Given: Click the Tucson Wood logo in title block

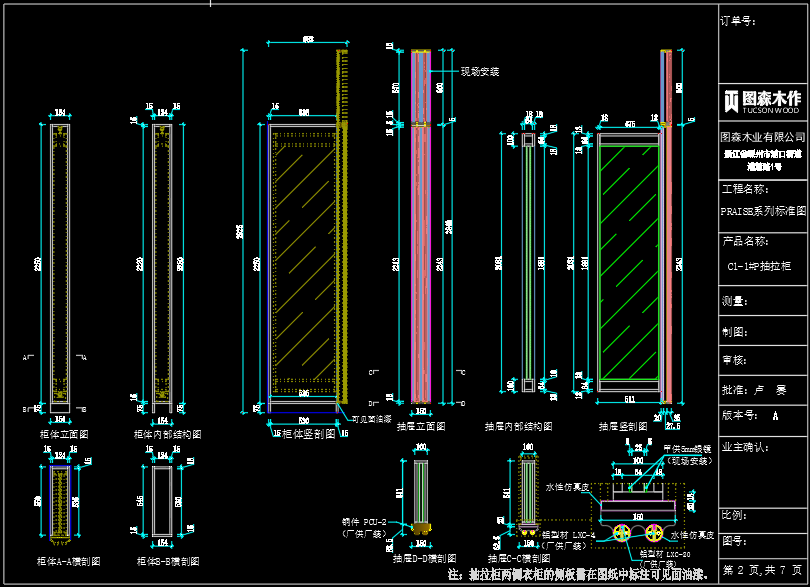Looking at the screenshot, I should tap(762, 101).
